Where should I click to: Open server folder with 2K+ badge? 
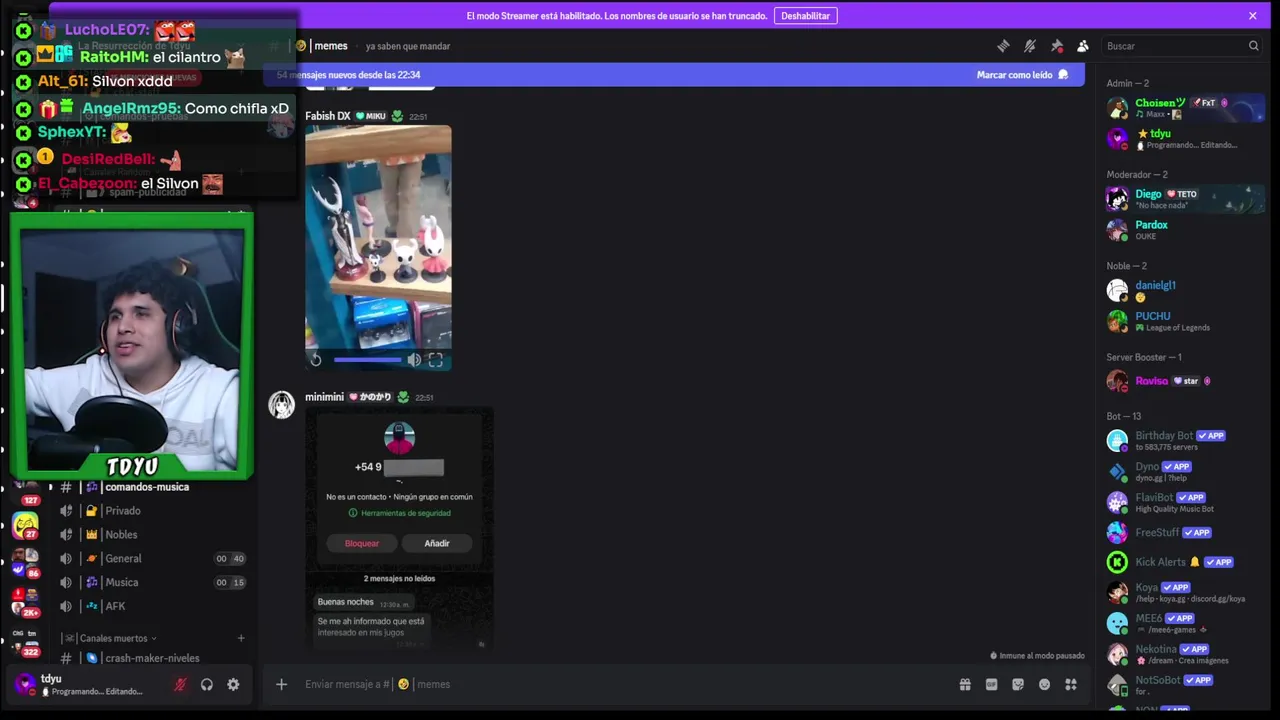pos(25,600)
